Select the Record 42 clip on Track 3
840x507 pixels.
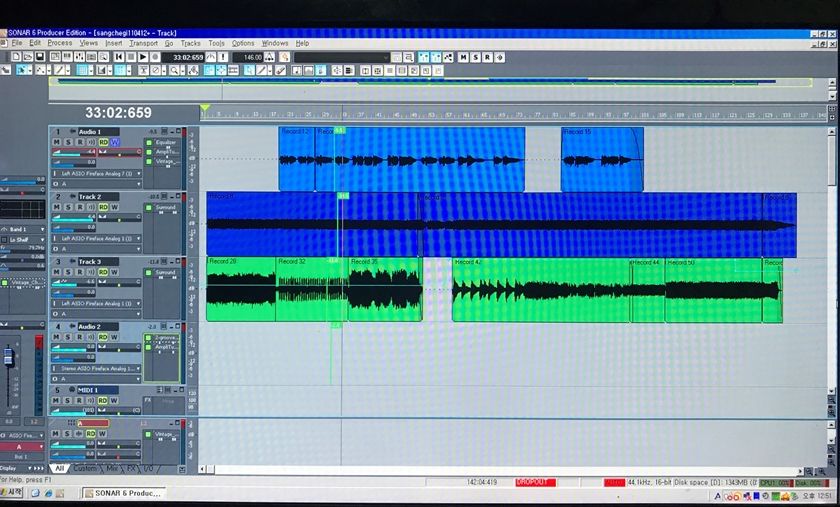(541, 290)
